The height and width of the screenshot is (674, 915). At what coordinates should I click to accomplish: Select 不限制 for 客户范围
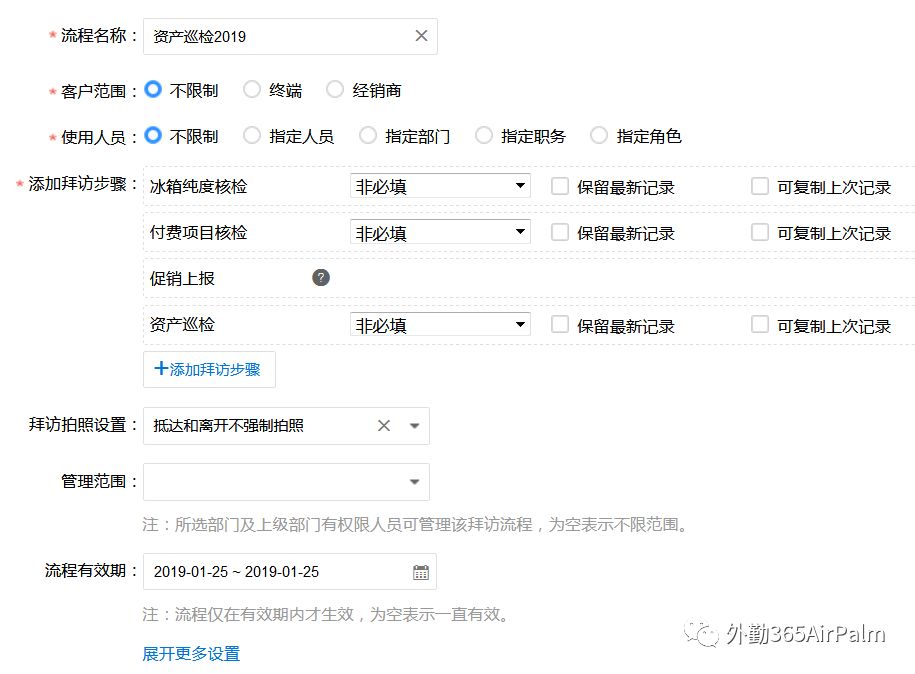pyautogui.click(x=153, y=90)
